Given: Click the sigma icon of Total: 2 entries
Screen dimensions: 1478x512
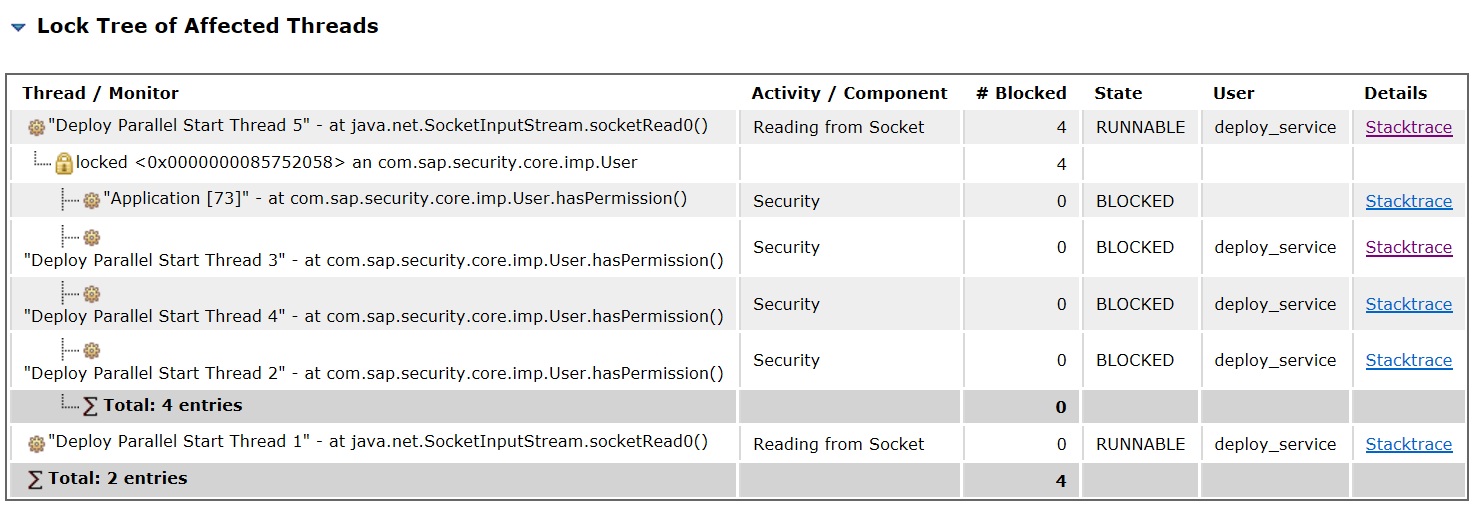Looking at the screenshot, I should click(x=35, y=479).
